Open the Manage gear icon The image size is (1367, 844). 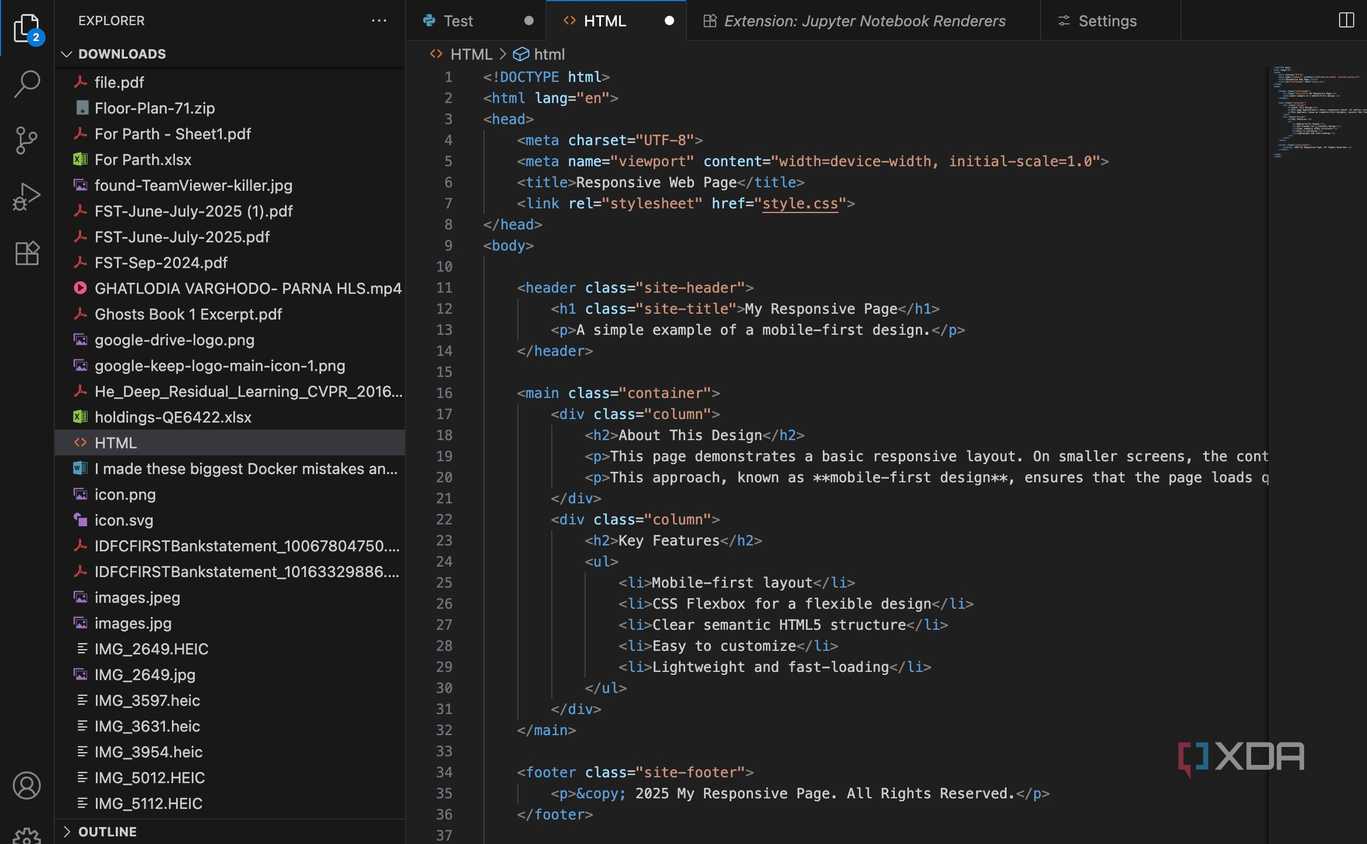point(27,835)
